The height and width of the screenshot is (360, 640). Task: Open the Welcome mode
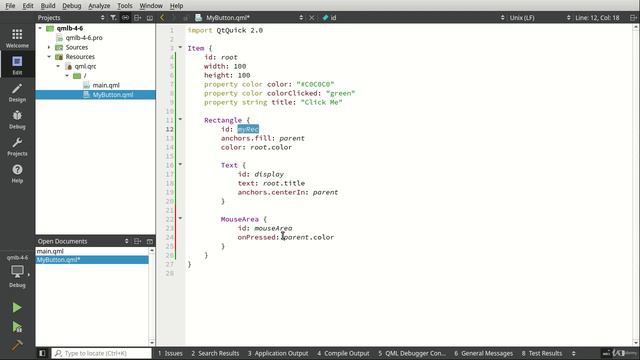17,38
